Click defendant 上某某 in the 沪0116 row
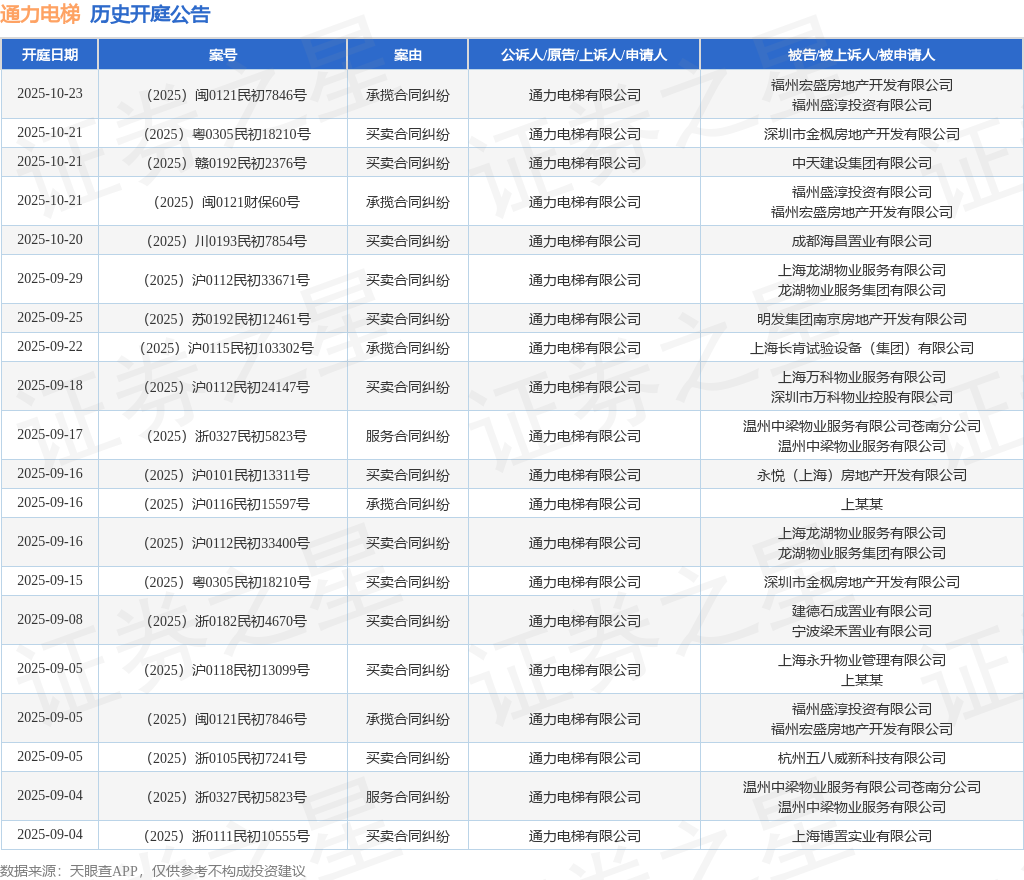Viewport: 1024px width, 880px height. [861, 505]
